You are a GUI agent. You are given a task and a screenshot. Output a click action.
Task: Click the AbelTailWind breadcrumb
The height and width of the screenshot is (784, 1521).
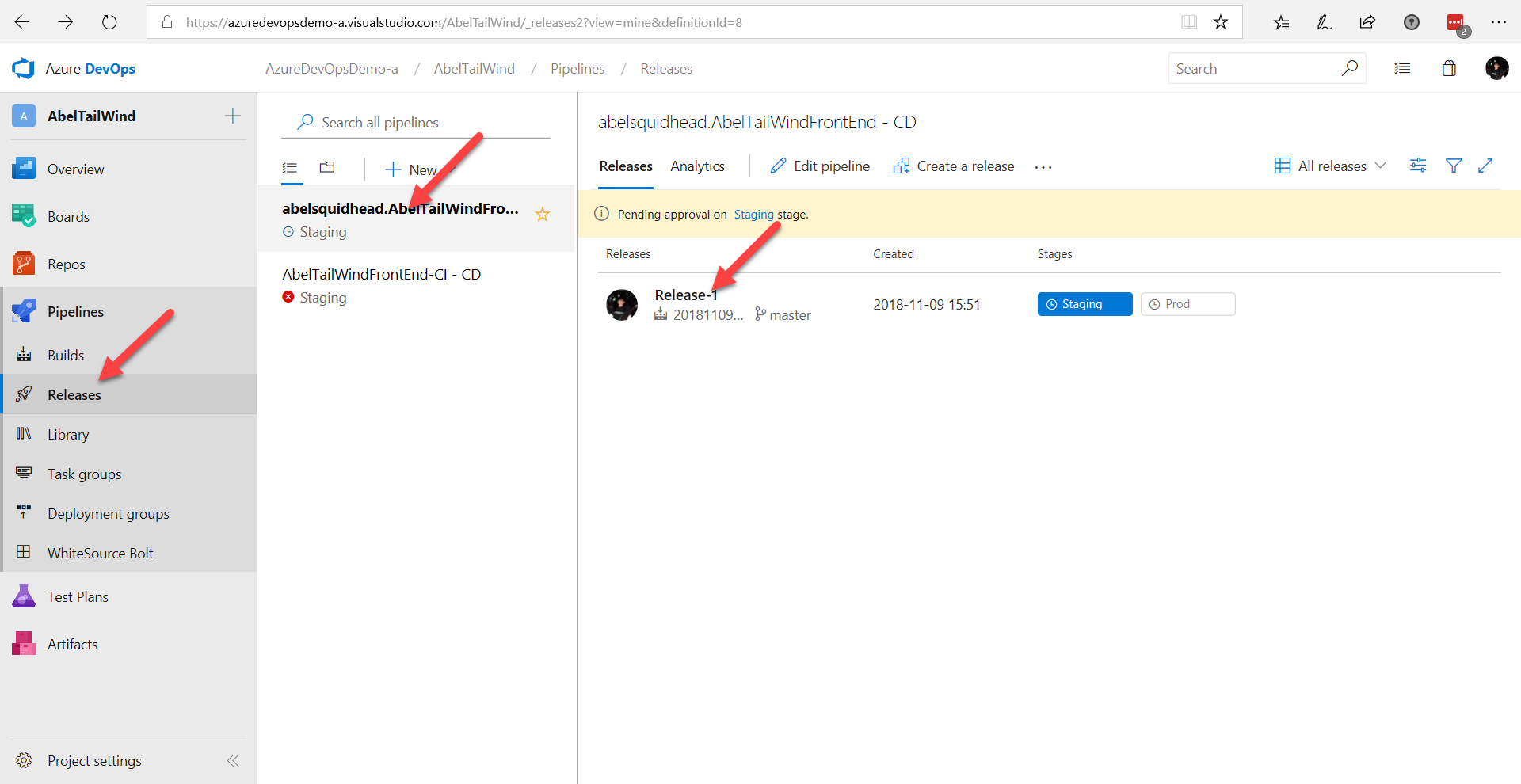point(474,69)
